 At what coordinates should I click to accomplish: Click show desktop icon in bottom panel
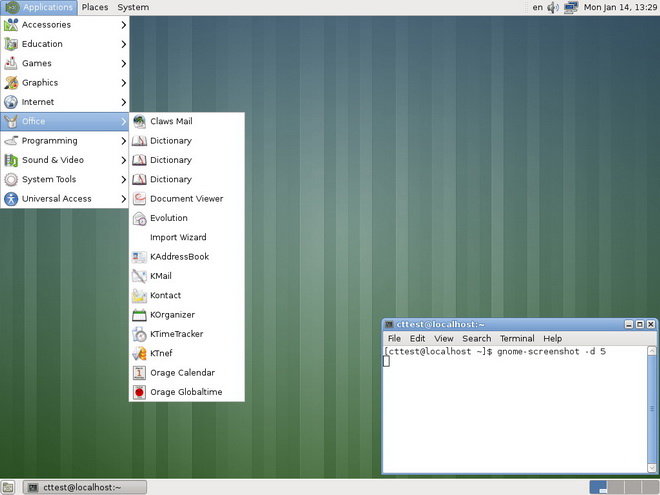coord(8,487)
